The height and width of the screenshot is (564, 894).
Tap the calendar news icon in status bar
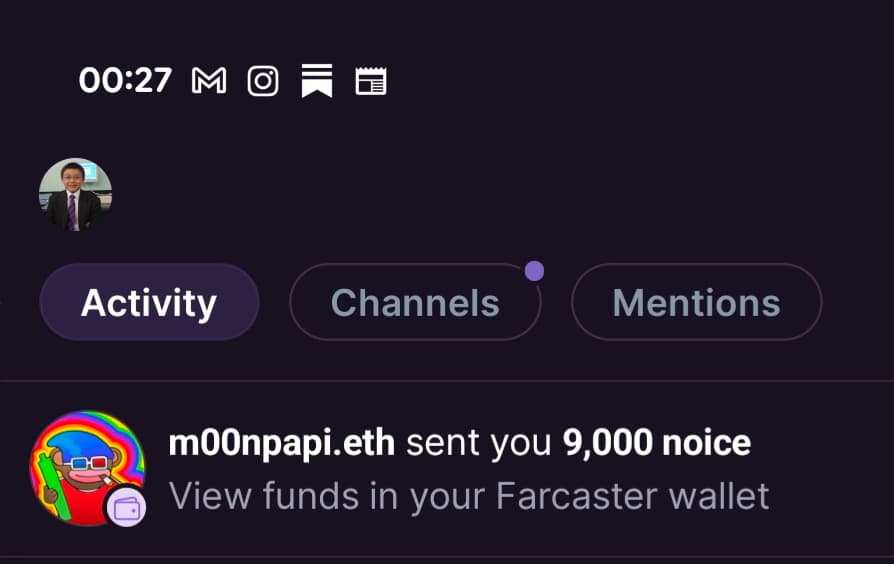(371, 81)
